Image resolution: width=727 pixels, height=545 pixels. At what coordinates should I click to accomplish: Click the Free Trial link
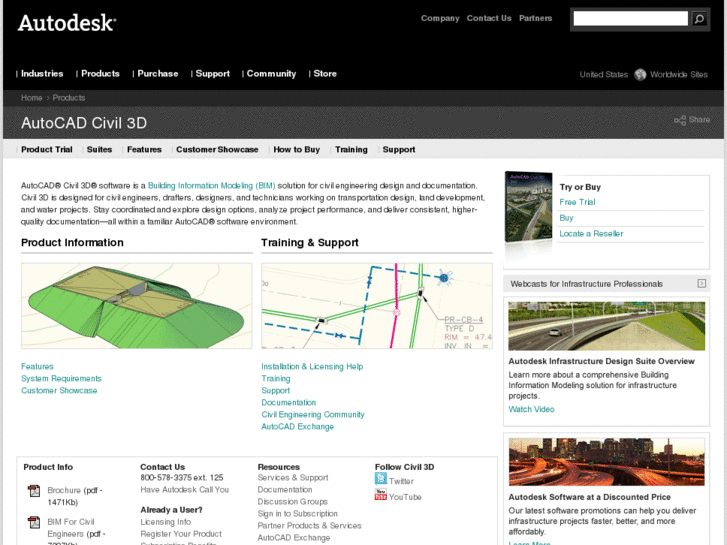pyautogui.click(x=577, y=202)
